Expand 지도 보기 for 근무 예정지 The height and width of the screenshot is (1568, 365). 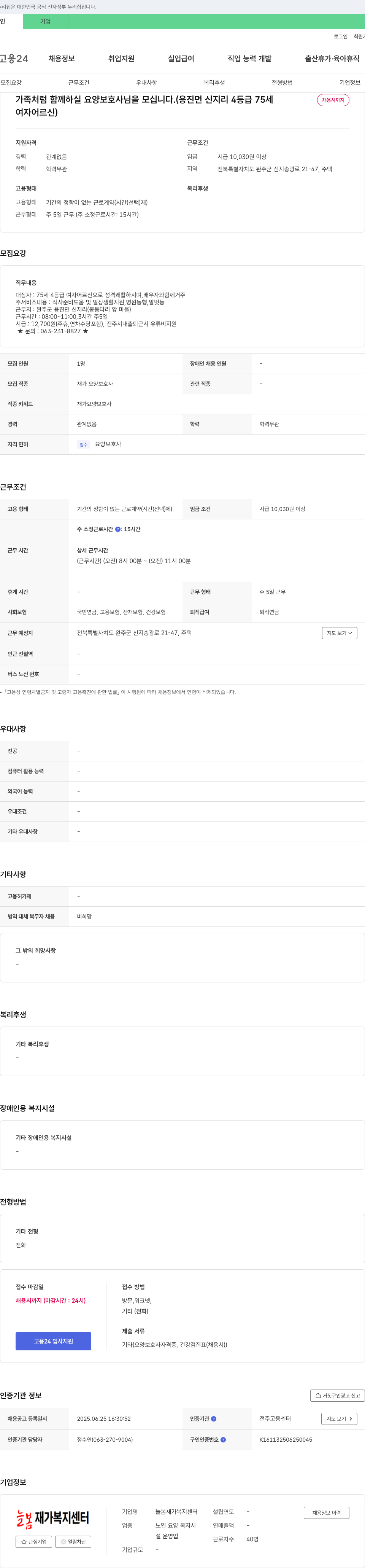[x=340, y=633]
